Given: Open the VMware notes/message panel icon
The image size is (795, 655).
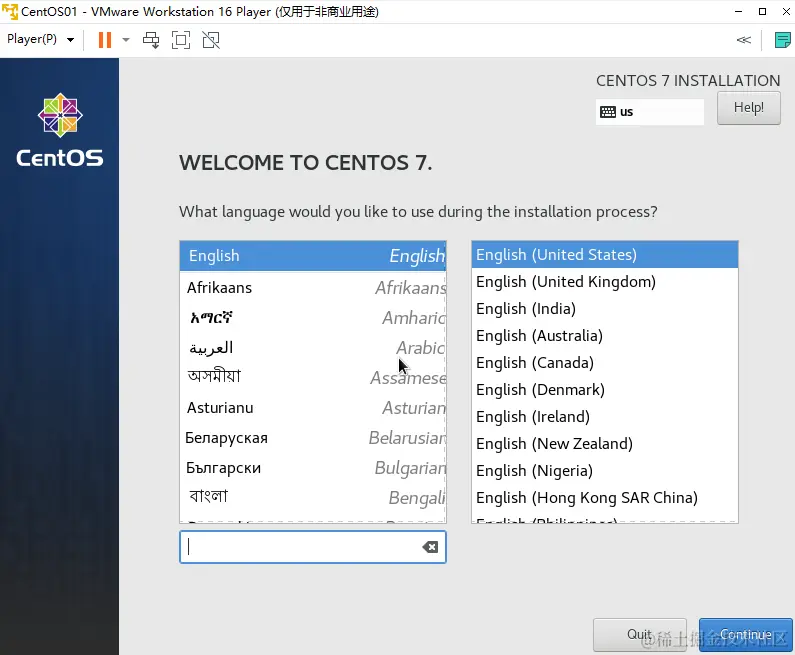Looking at the screenshot, I should coord(782,40).
